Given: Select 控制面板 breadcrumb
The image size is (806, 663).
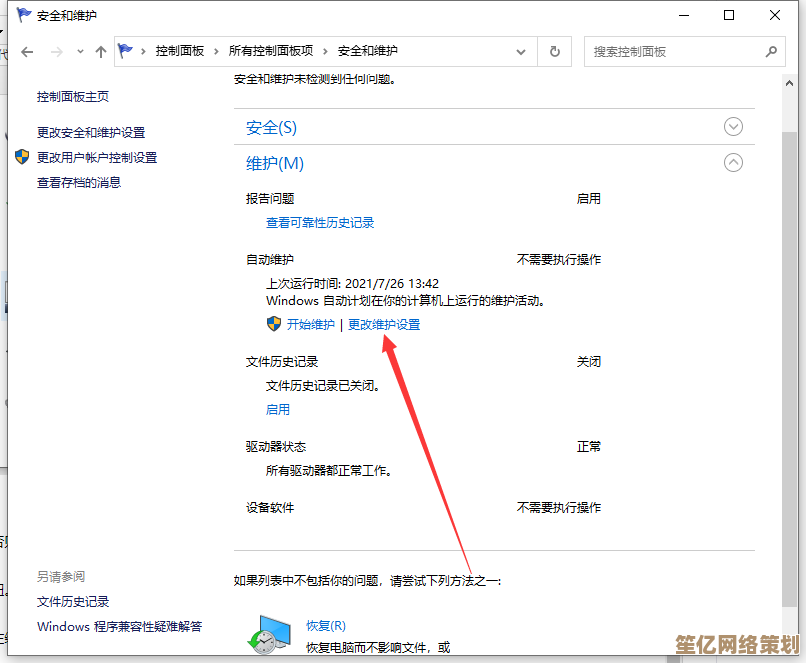Looking at the screenshot, I should (x=180, y=51).
